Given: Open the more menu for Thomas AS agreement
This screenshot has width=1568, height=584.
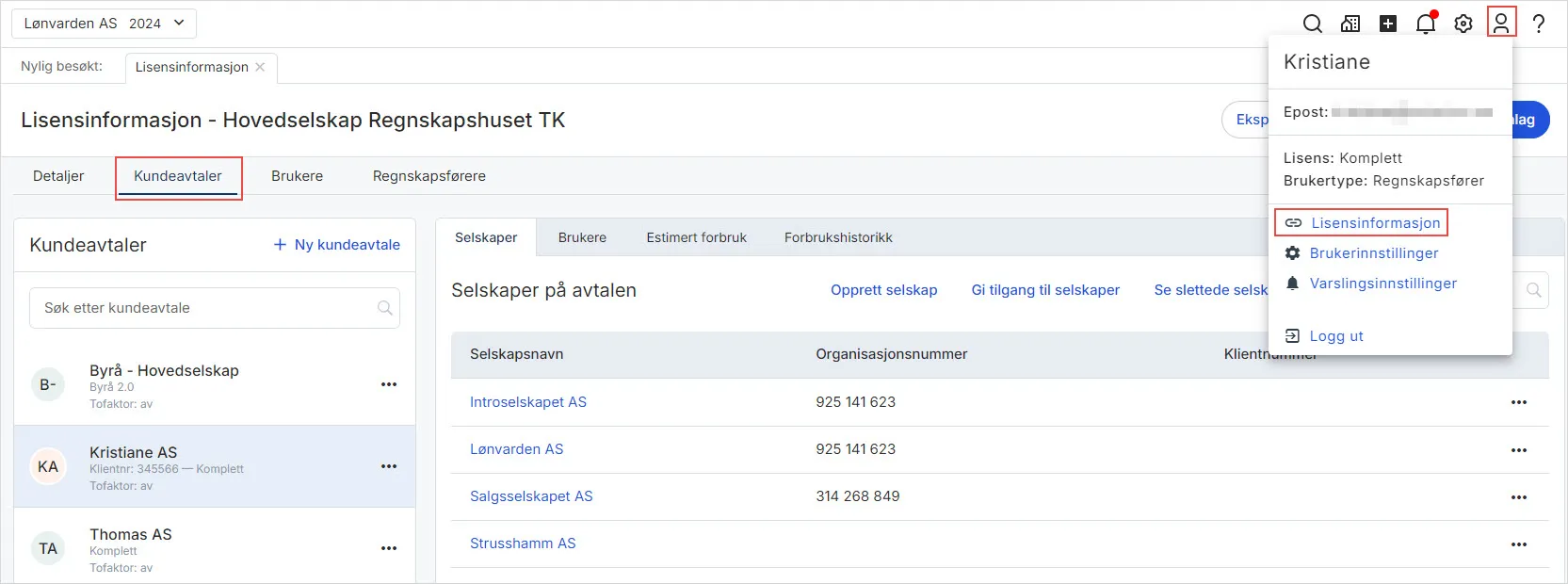Looking at the screenshot, I should click(389, 548).
